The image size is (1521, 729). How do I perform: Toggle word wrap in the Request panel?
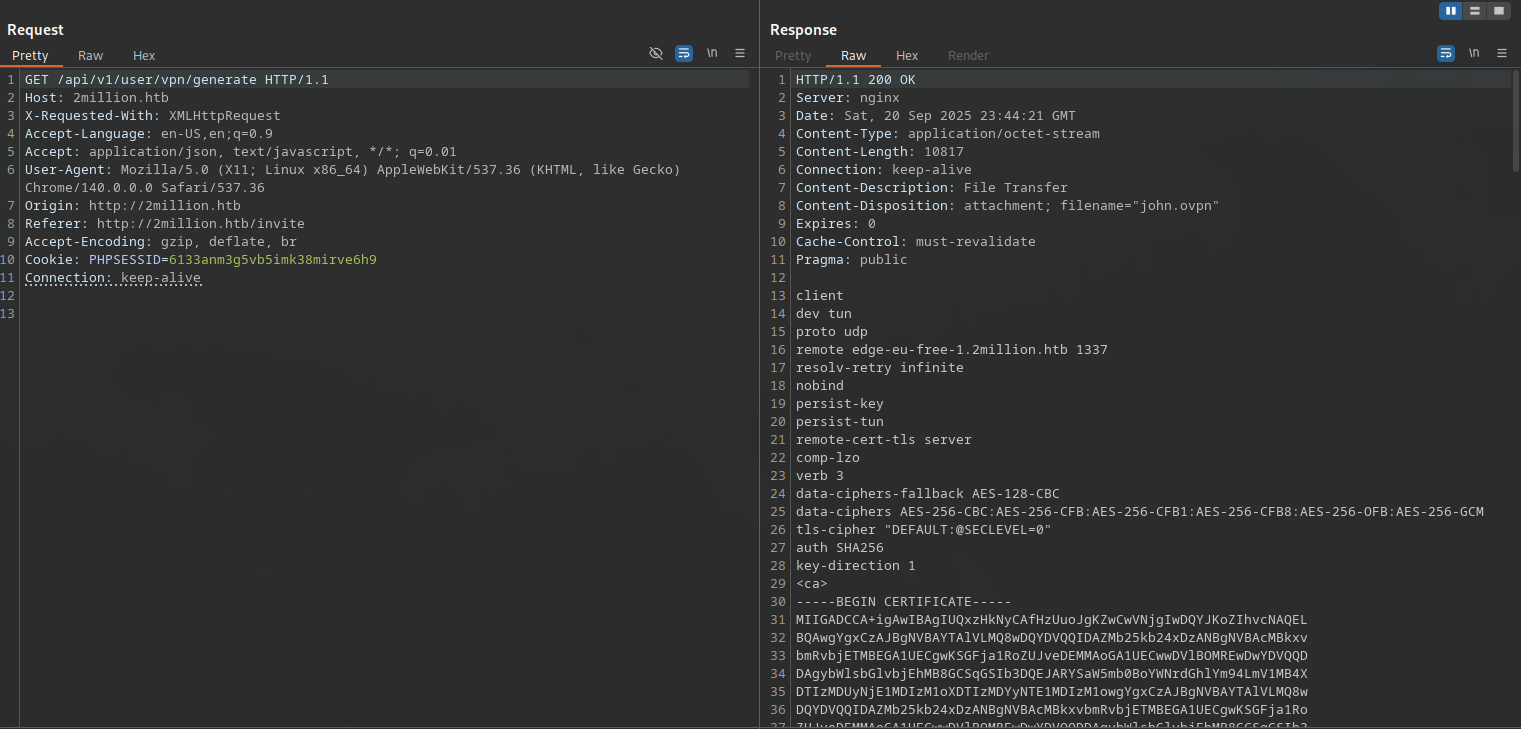coord(684,53)
